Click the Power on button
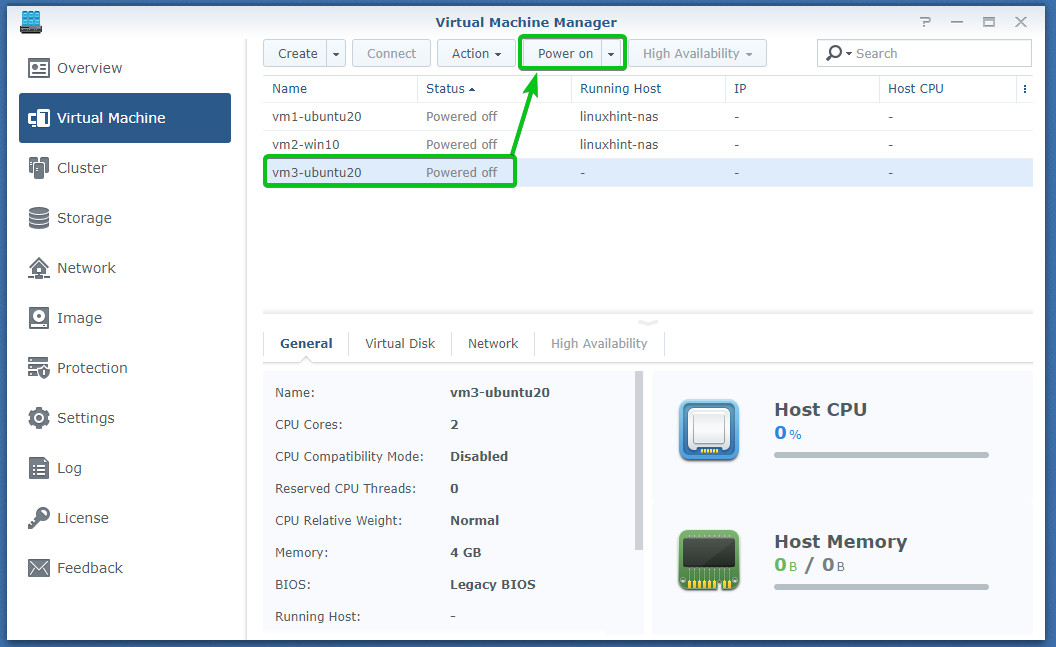Screen dimensions: 1056x647 564,54
